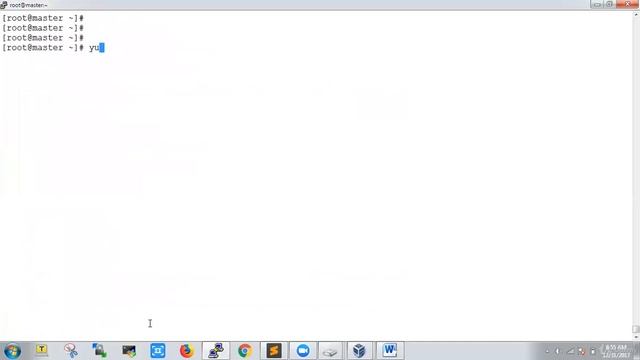Screen dimensions: 640x360
Task: Click the network signal tray icon
Action: click(571, 351)
